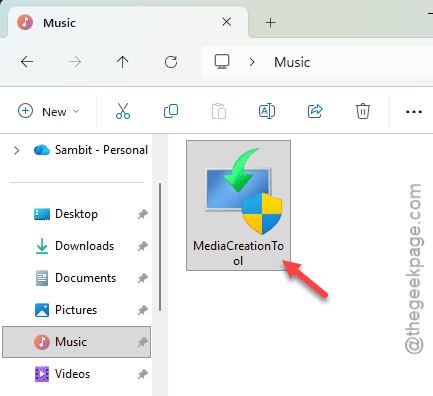Click the pin icon beside Videos
This screenshot has width=433, height=396.
pos(143,374)
